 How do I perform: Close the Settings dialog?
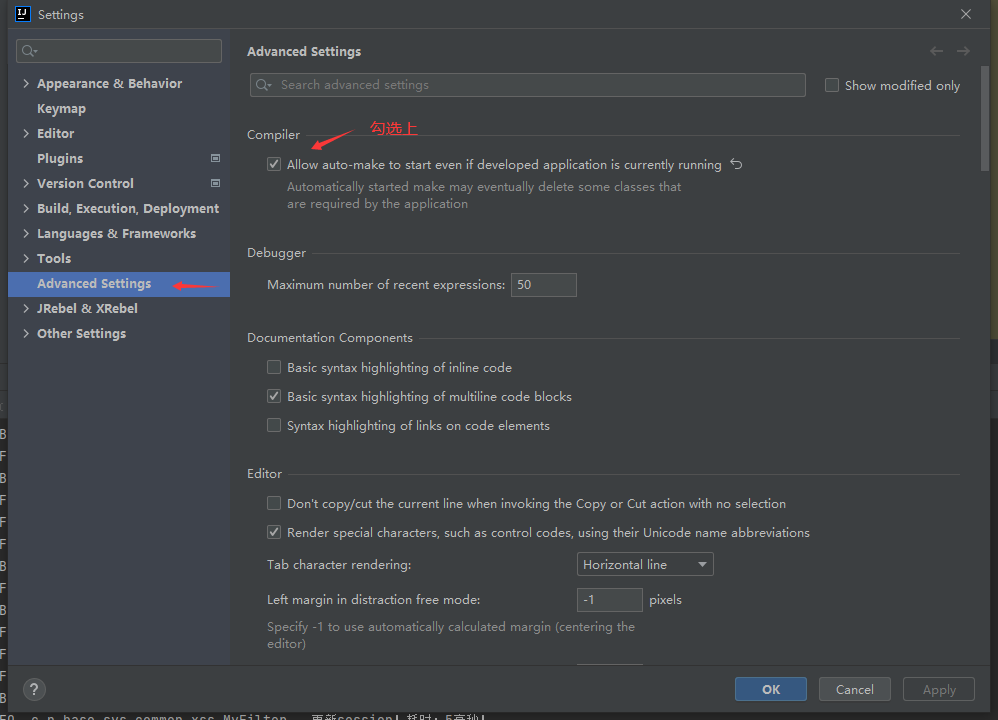tap(966, 14)
